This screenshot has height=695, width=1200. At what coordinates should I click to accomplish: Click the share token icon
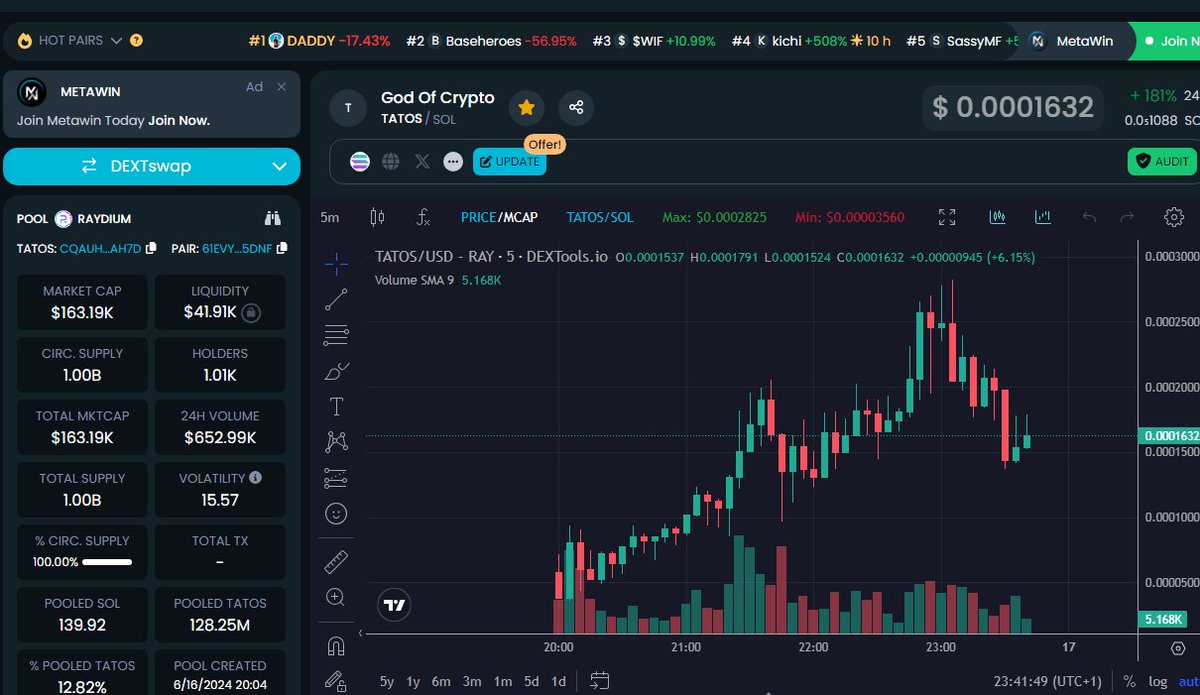tap(576, 107)
